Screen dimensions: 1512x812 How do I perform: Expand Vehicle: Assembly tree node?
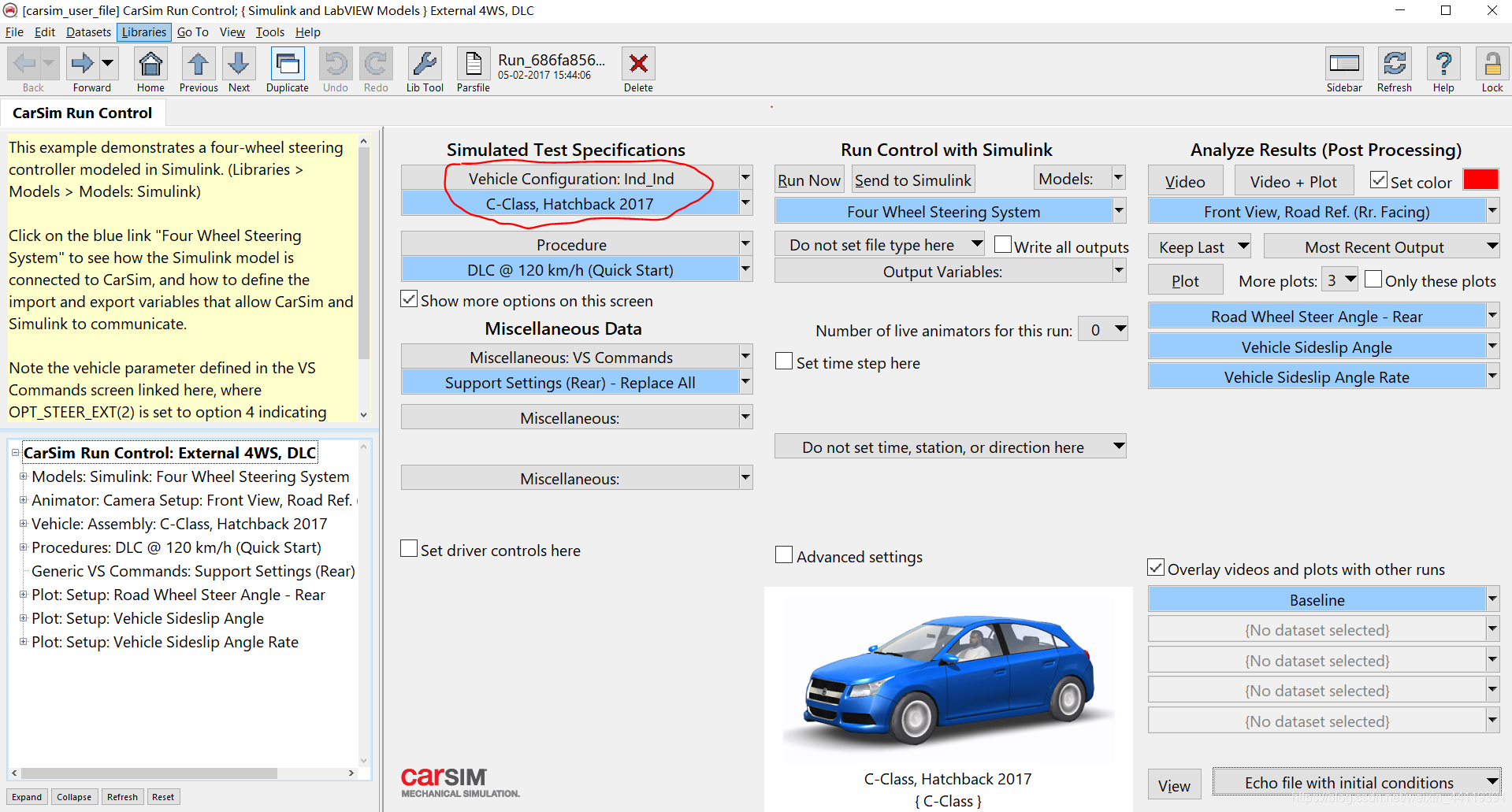[24, 524]
